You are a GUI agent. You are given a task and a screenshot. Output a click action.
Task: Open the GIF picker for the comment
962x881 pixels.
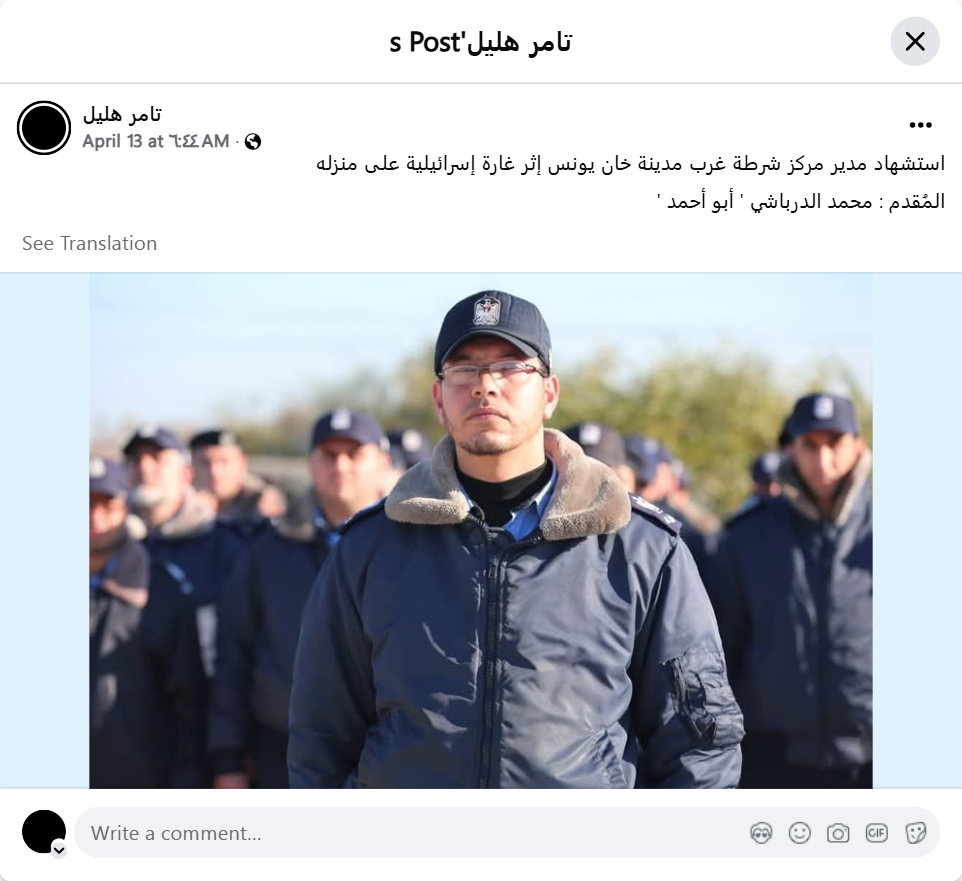877,833
